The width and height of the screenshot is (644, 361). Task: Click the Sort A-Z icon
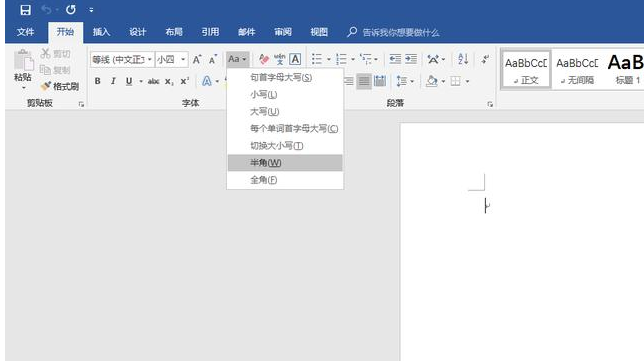pyautogui.click(x=463, y=59)
